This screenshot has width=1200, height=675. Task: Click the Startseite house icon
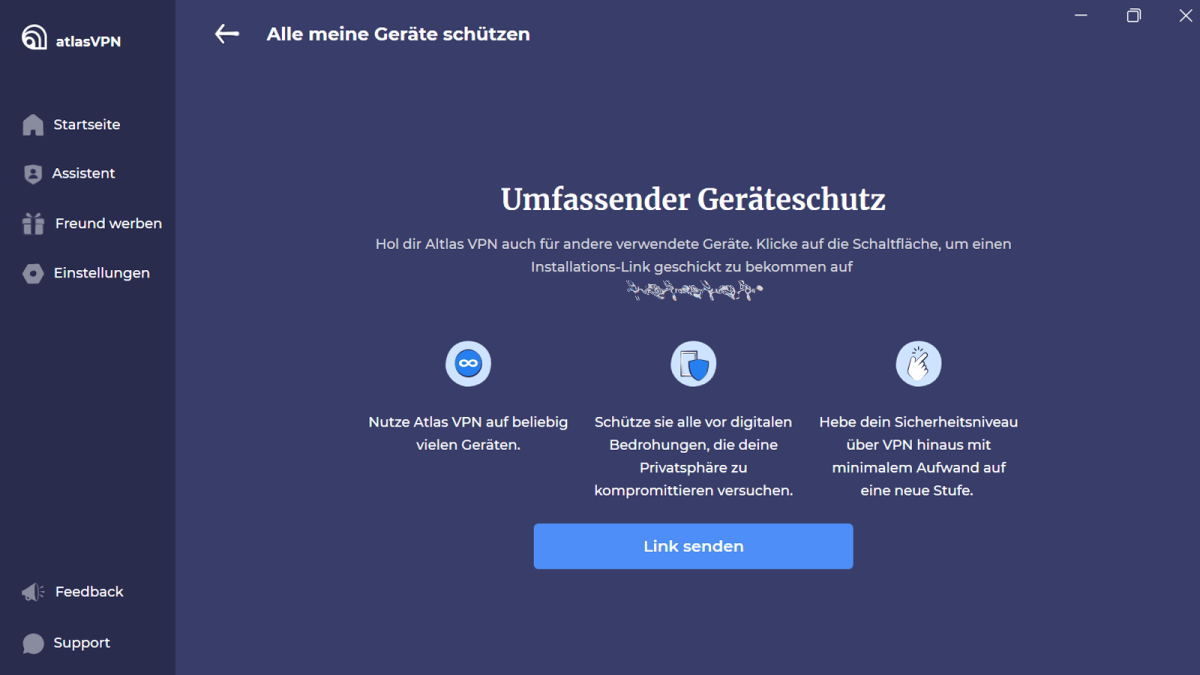(33, 125)
